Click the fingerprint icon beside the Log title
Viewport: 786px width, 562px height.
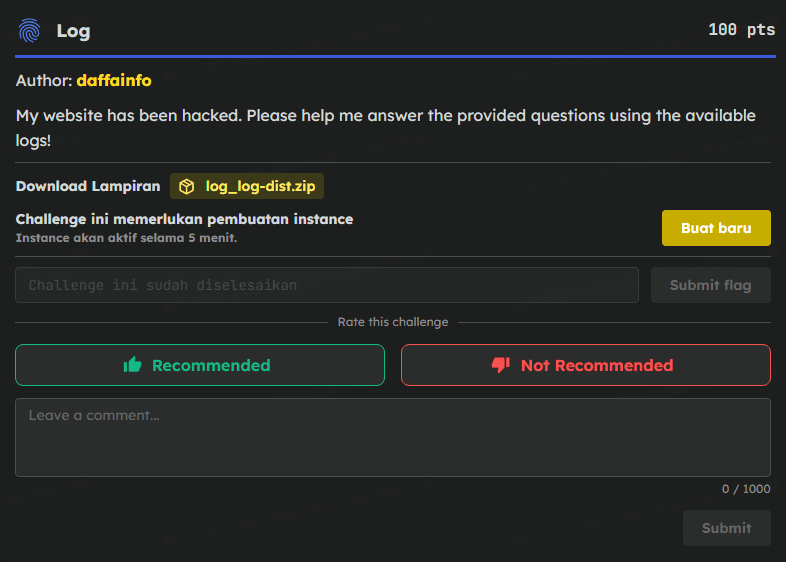[30, 30]
